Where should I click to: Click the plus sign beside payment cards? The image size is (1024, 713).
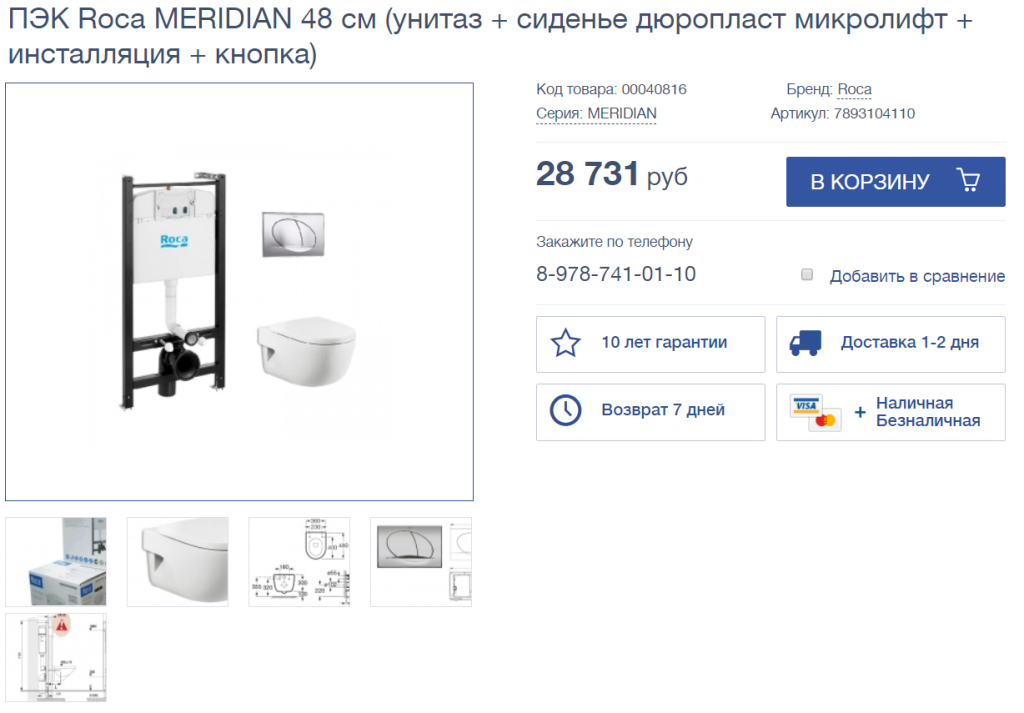[860, 412]
